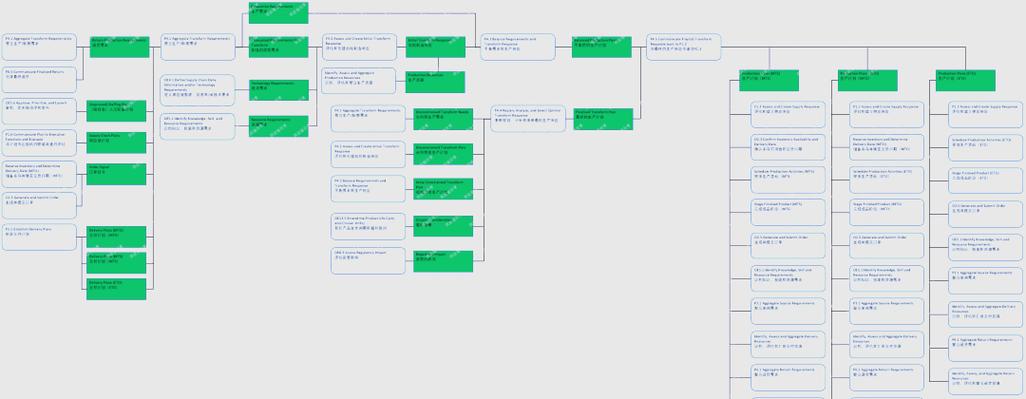Viewport: 1026px width, 399px height.
Task: Click the Define Supply Chain Data Information box
Action: coord(198,90)
